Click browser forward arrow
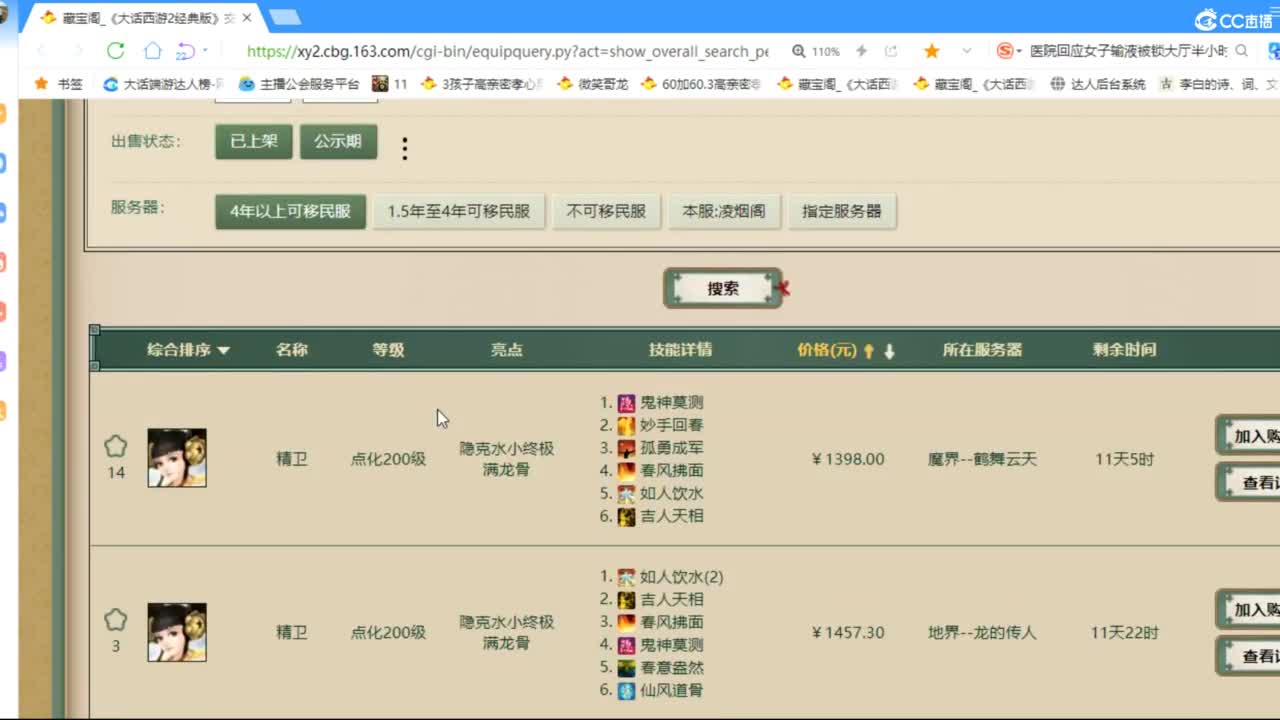The image size is (1280, 720). click(x=78, y=50)
